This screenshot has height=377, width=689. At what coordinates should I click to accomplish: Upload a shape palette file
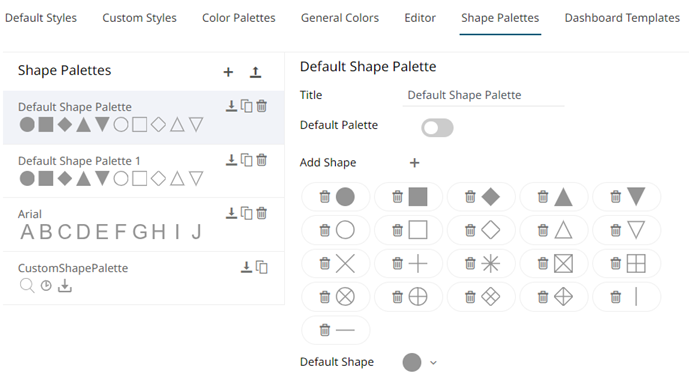(x=255, y=72)
